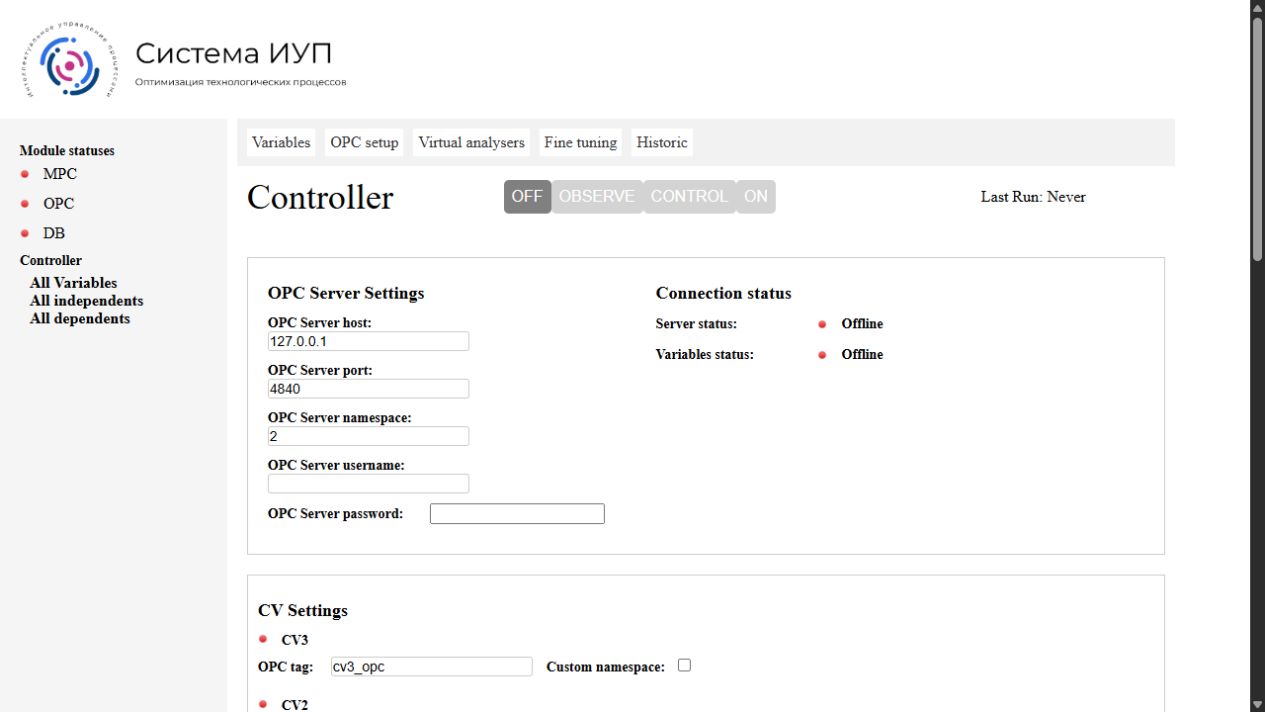Image resolution: width=1265 pixels, height=712 pixels.
Task: Open the All dependents link
Action: 80,319
